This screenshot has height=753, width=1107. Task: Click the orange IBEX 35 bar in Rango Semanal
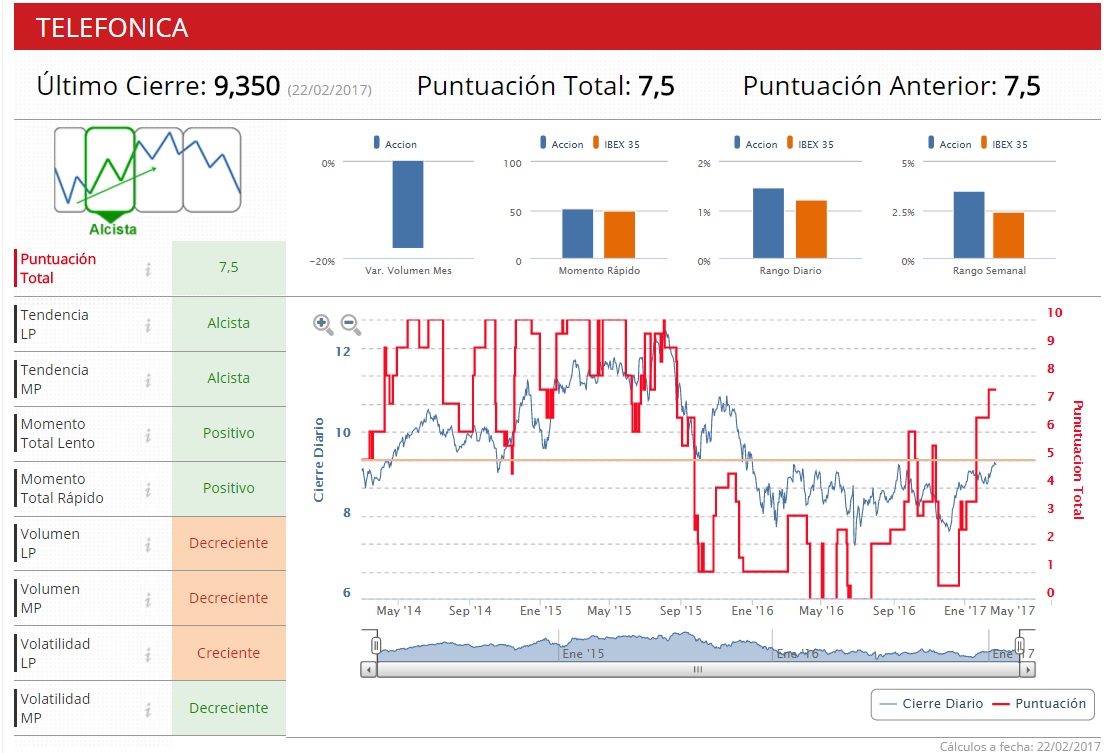coord(1008,236)
